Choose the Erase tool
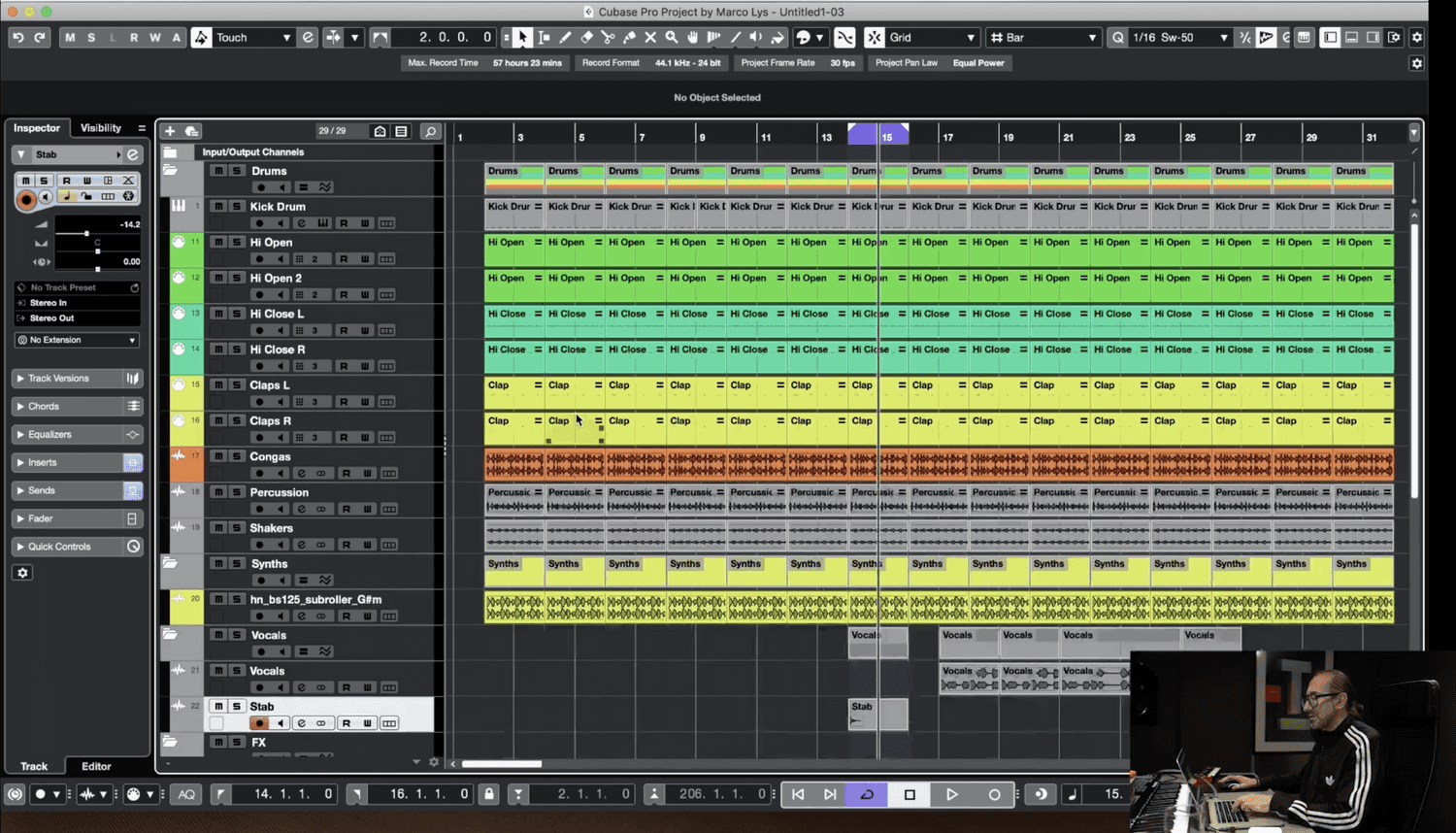The height and width of the screenshot is (833, 1456). [586, 37]
